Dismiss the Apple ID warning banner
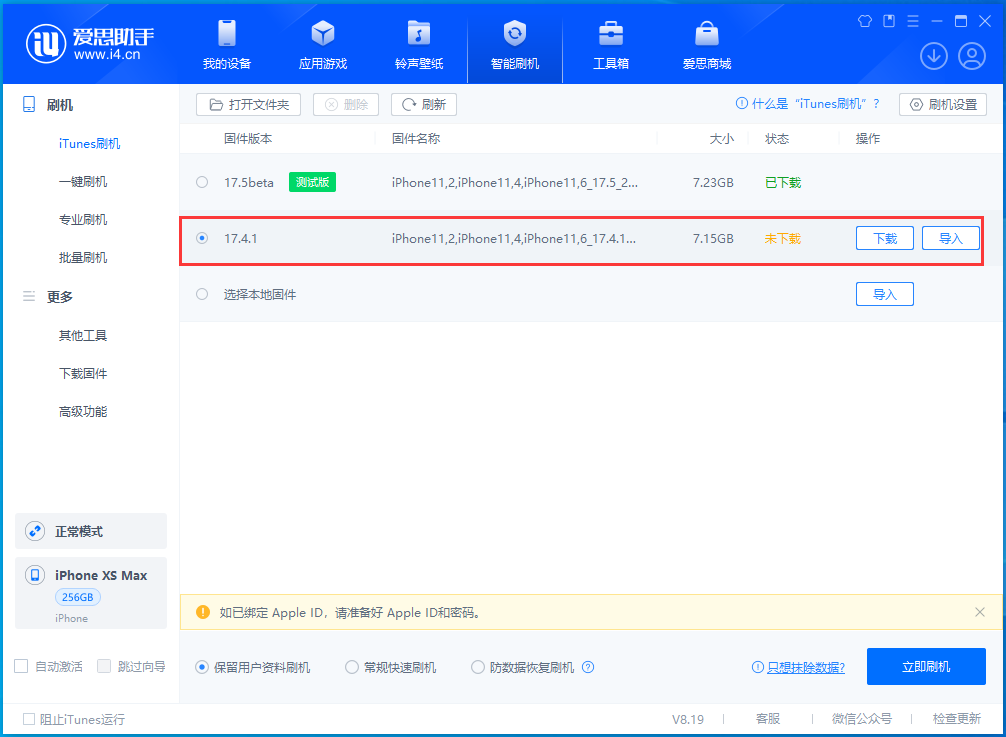1006x737 pixels. 978,612
